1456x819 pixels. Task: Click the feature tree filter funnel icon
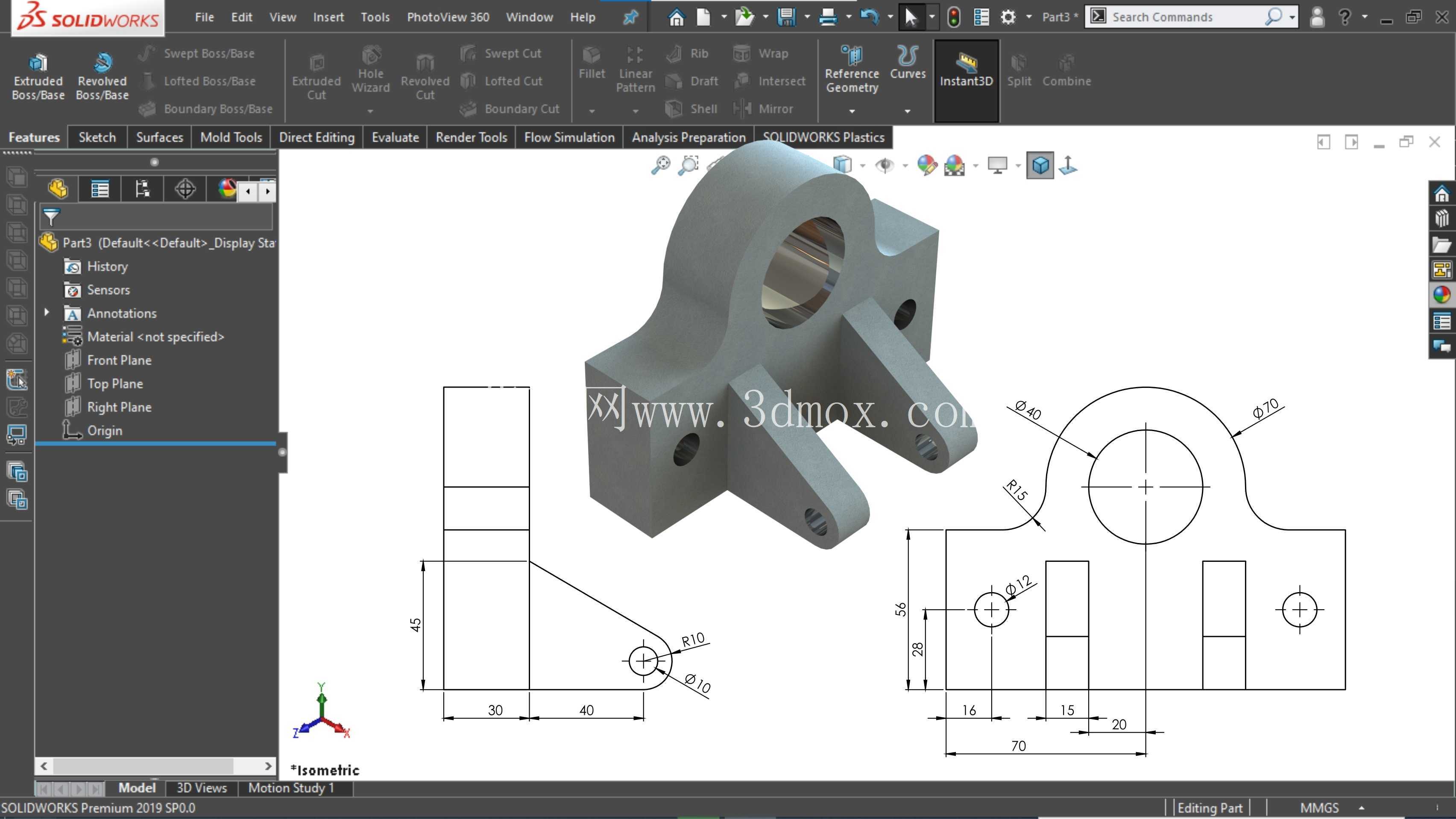point(51,217)
